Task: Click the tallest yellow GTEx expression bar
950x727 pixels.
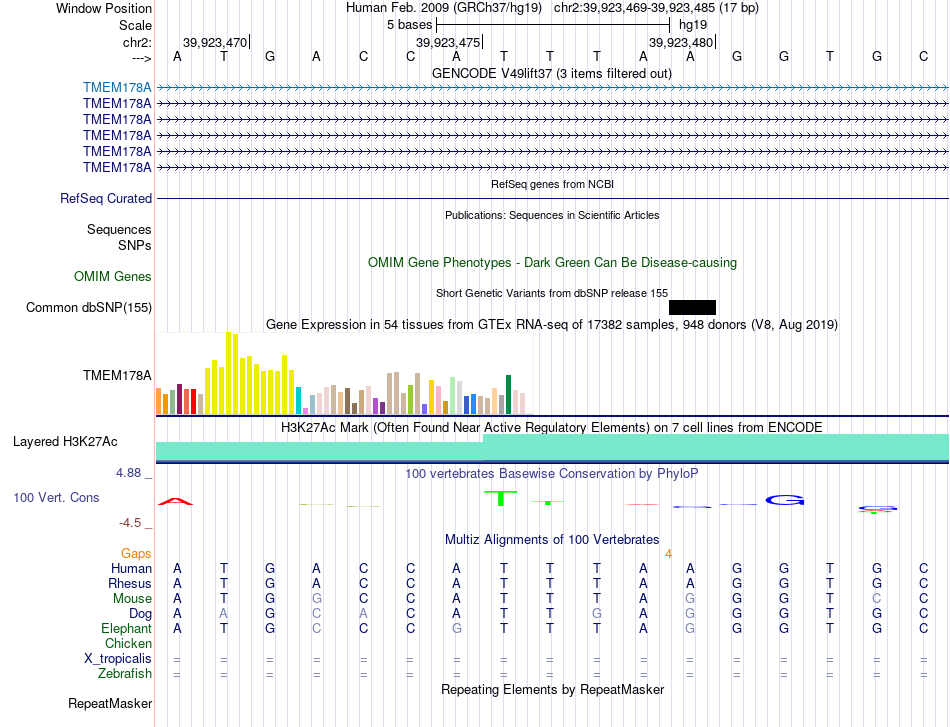Action: point(228,373)
